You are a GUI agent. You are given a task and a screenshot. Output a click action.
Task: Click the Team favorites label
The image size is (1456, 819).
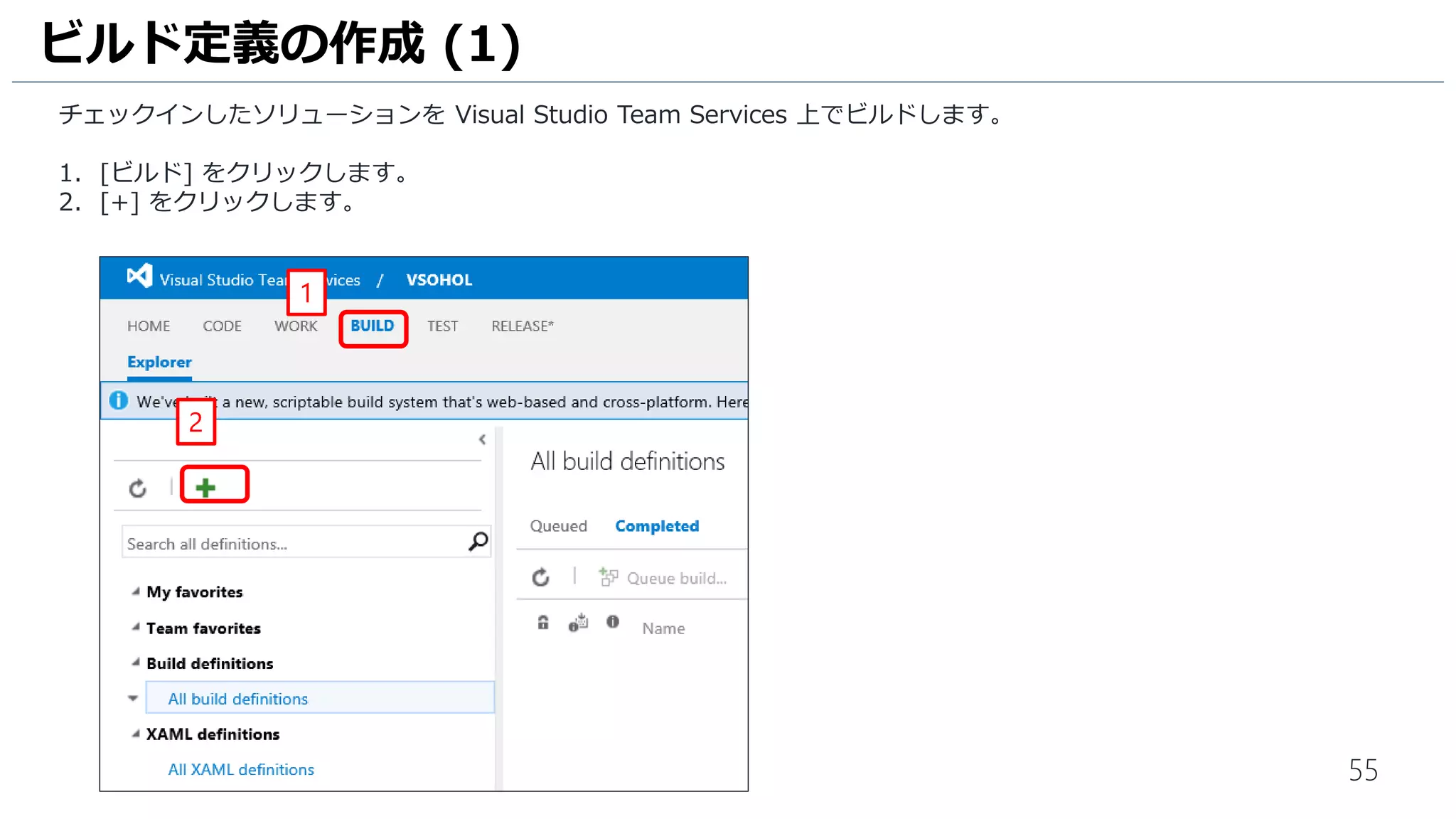tap(203, 628)
